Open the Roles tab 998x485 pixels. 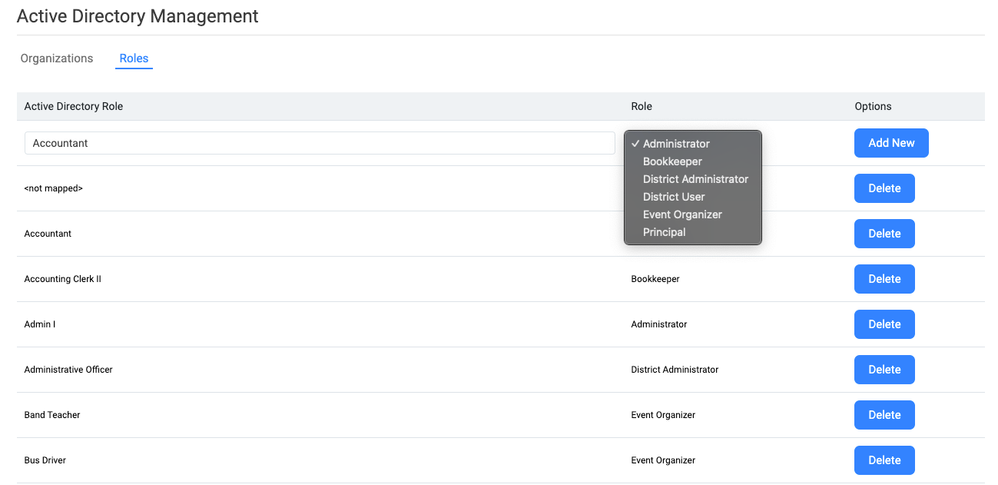(x=134, y=59)
